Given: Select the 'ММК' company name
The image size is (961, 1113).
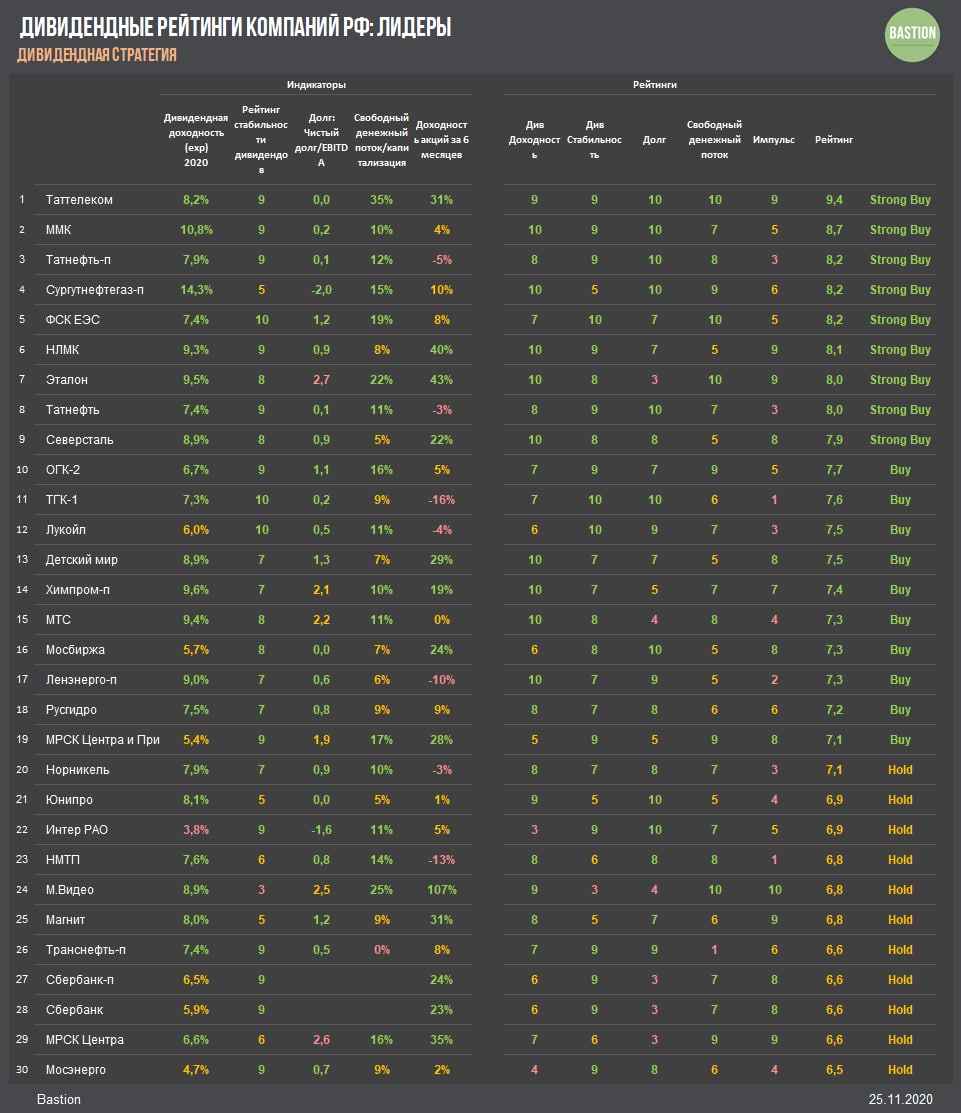Looking at the screenshot, I should point(58,230).
